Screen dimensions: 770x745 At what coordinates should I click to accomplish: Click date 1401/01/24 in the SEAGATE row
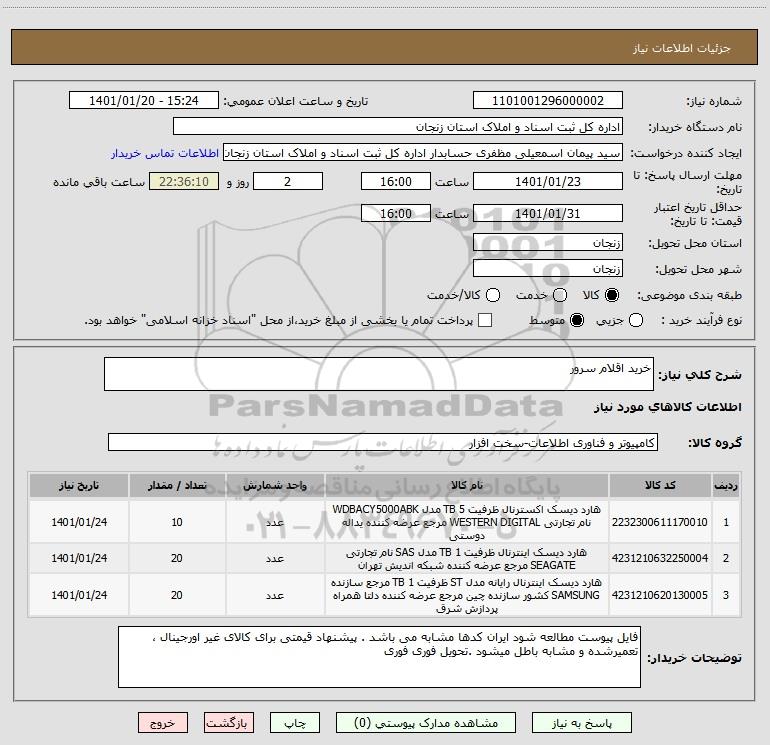point(79,558)
